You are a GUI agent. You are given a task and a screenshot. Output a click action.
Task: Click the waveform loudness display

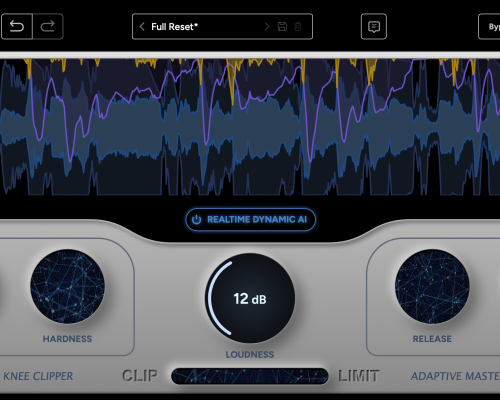[250, 127]
